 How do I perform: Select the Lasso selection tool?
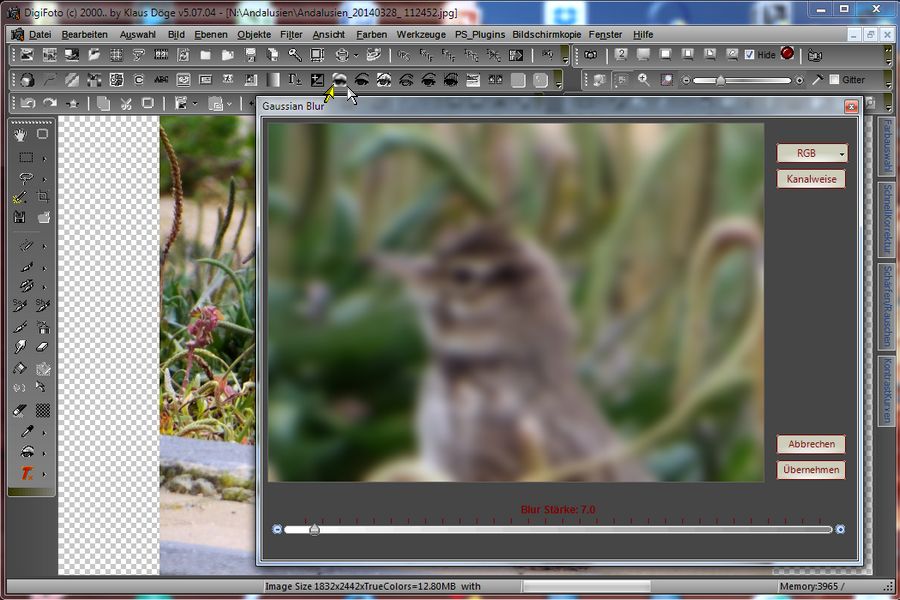[x=26, y=178]
